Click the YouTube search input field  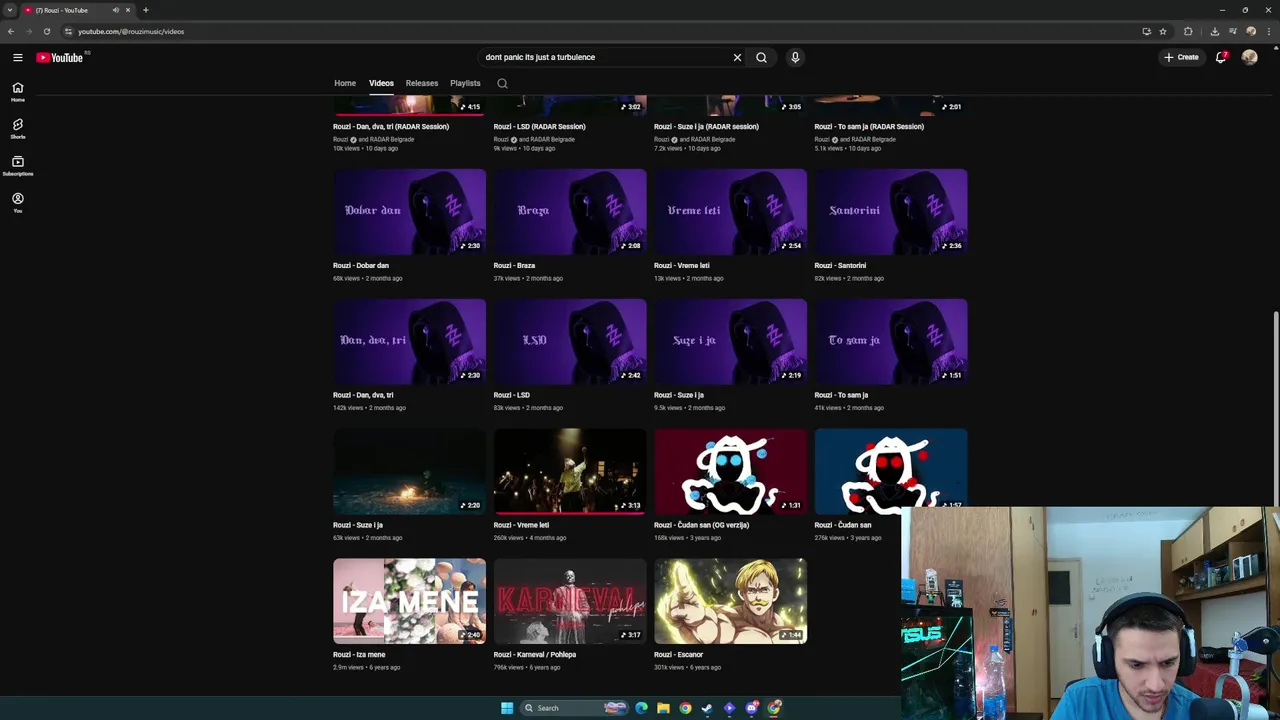605,57
